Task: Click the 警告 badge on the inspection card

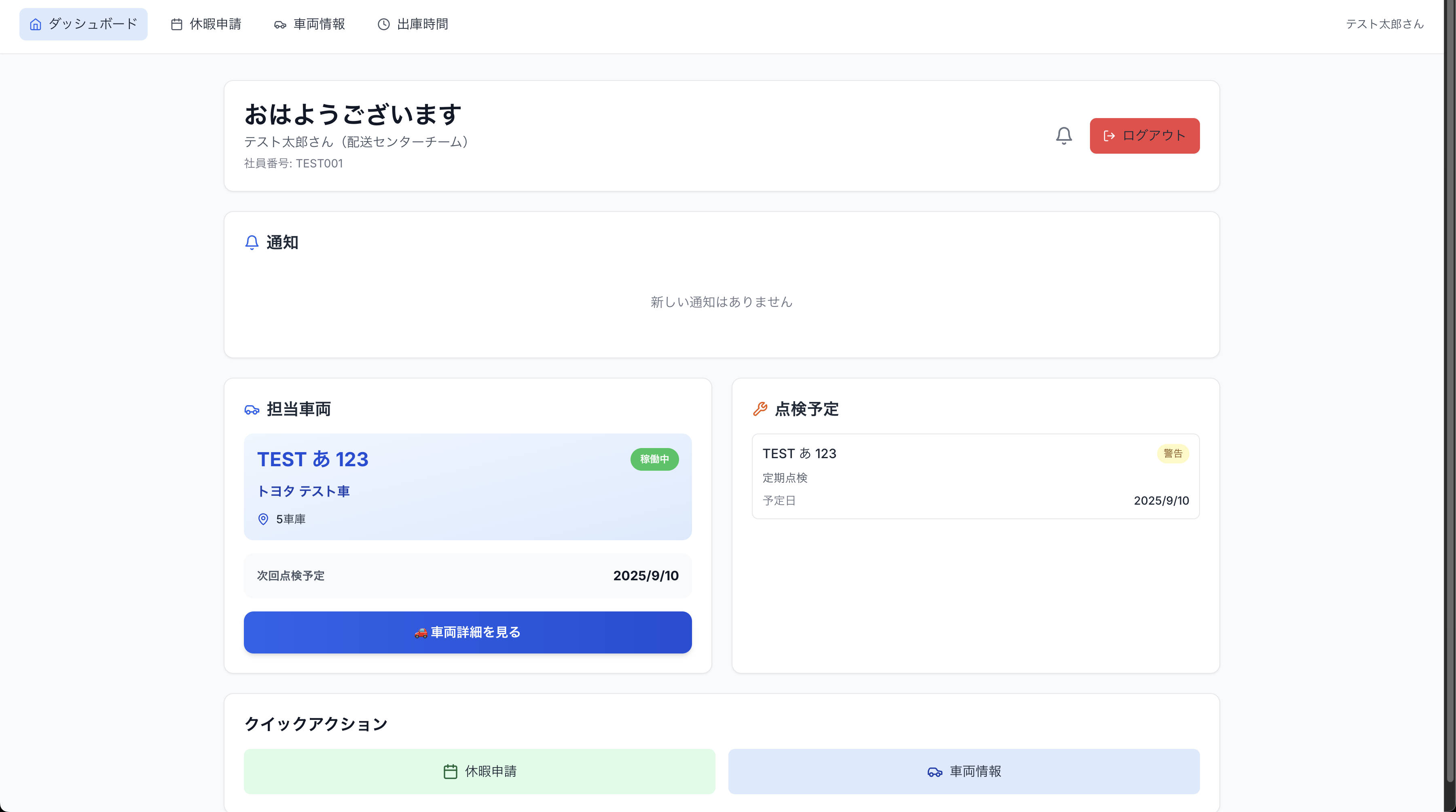Action: point(1173,453)
